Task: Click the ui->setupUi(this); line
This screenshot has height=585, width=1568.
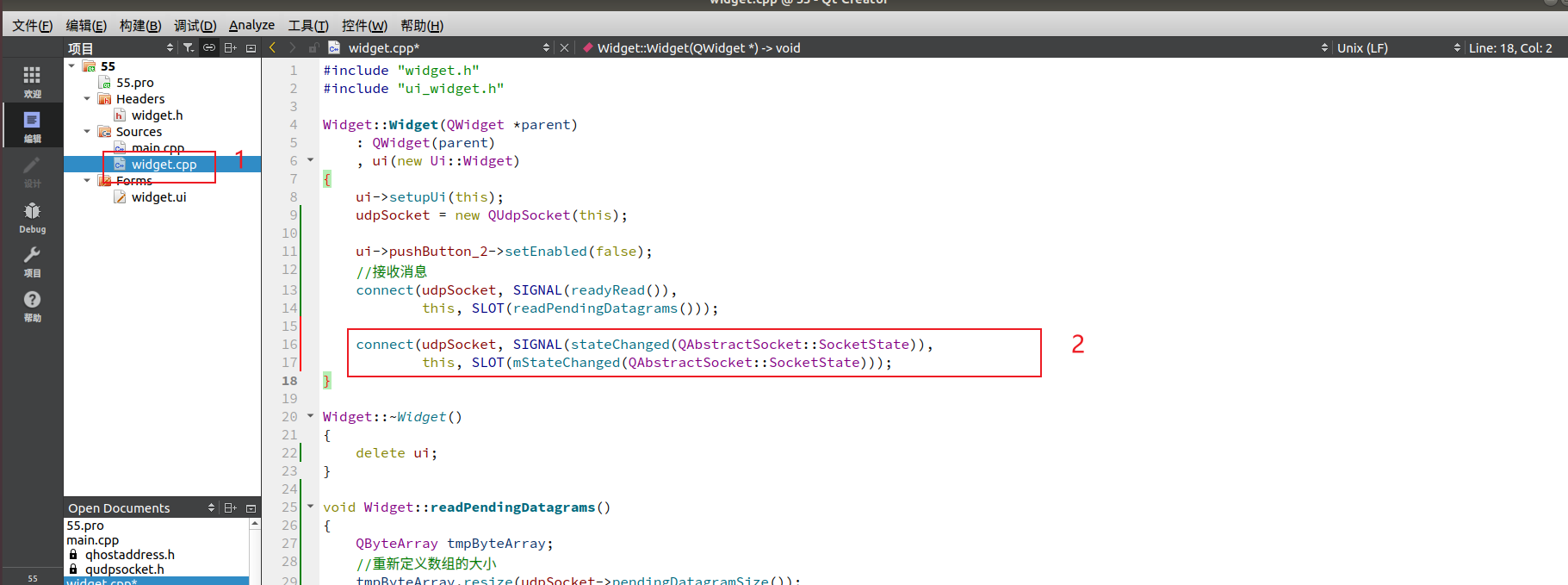Action: [430, 197]
